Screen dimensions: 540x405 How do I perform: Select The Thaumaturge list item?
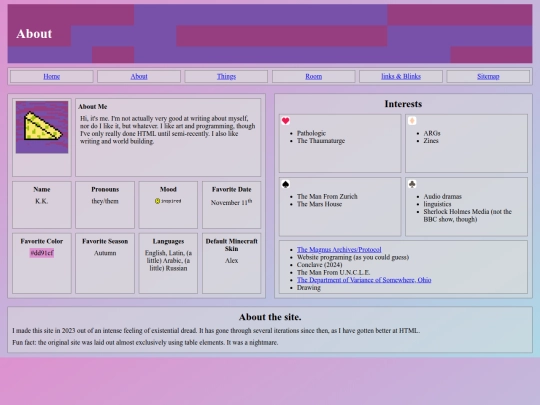(x=321, y=141)
